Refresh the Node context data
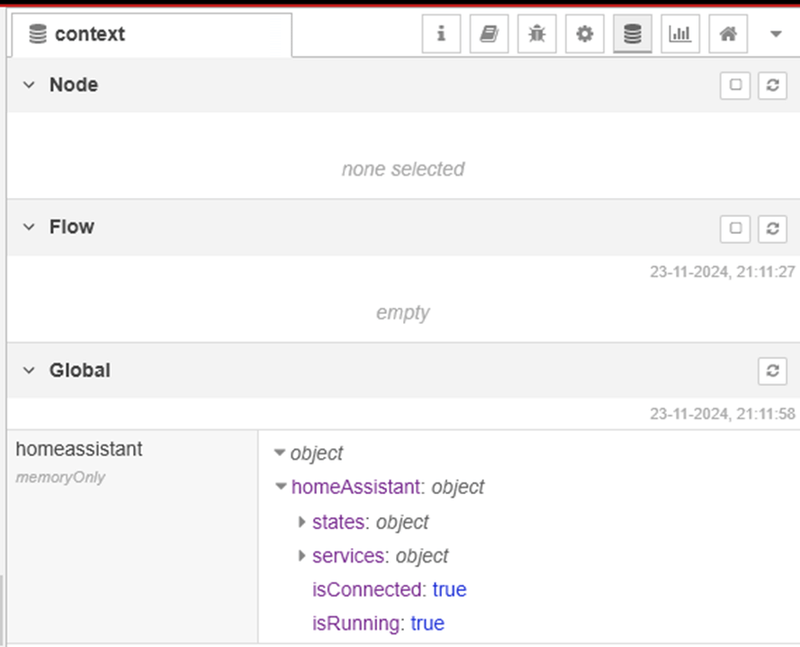This screenshot has height=647, width=800. [772, 85]
